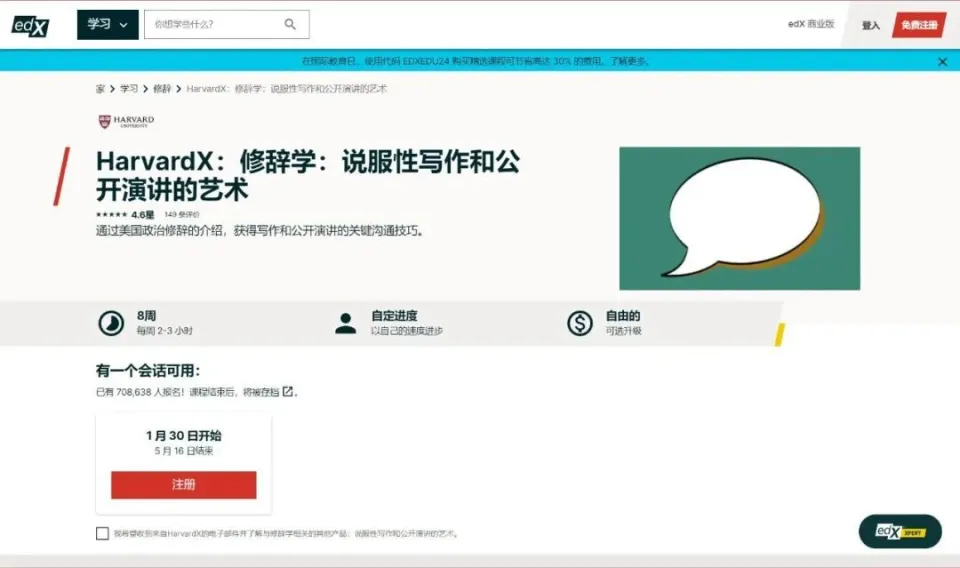The image size is (960, 568).
Task: Go to 家 in the breadcrumb
Action: pos(100,89)
